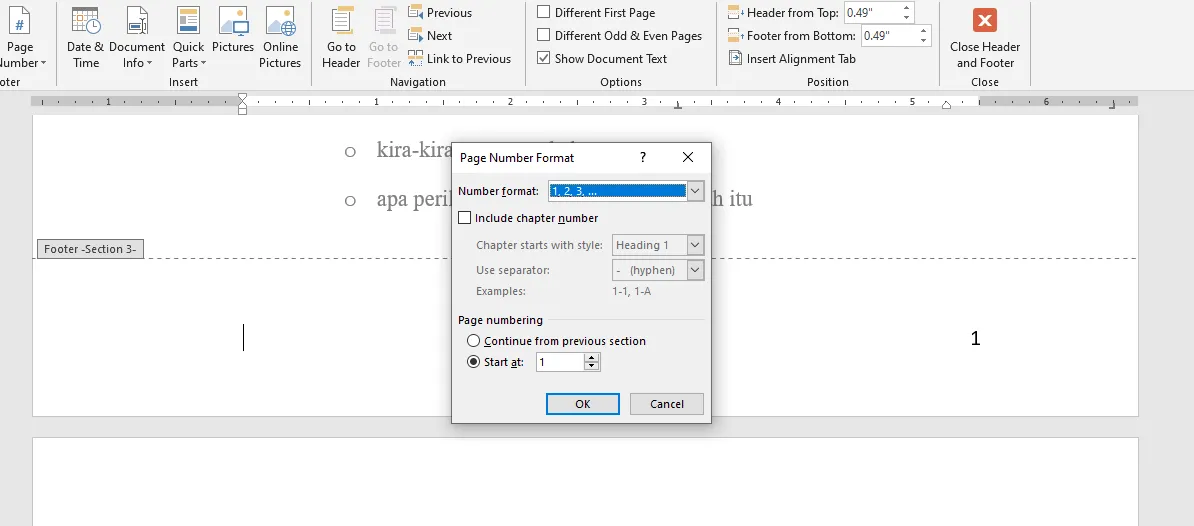Select Continue from previous section

point(474,341)
